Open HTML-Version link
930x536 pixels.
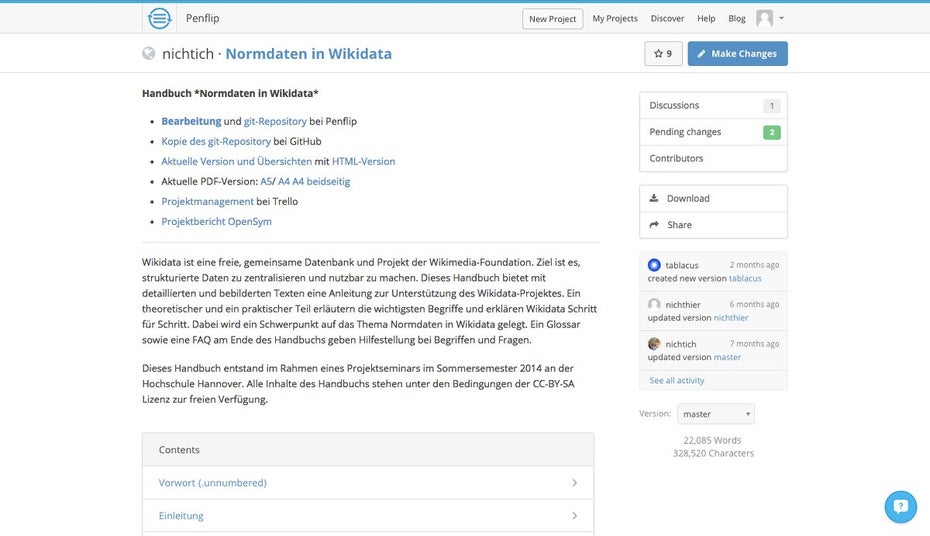[x=364, y=161]
